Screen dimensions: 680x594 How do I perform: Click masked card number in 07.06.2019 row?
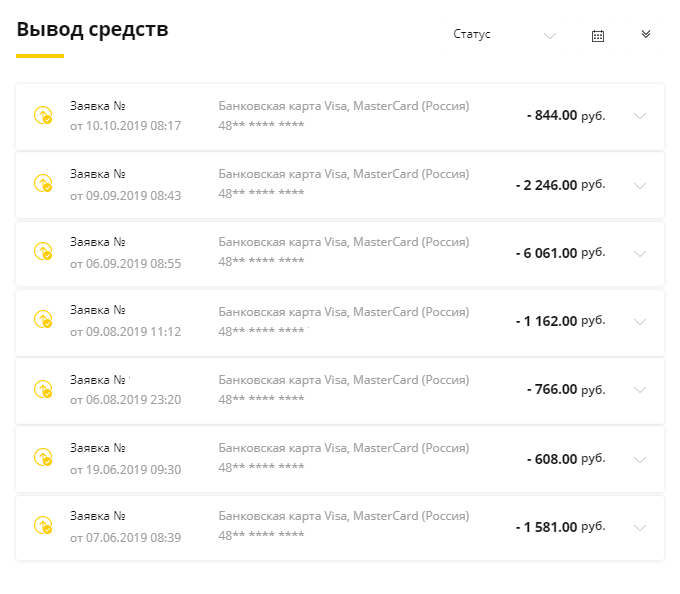(x=261, y=535)
